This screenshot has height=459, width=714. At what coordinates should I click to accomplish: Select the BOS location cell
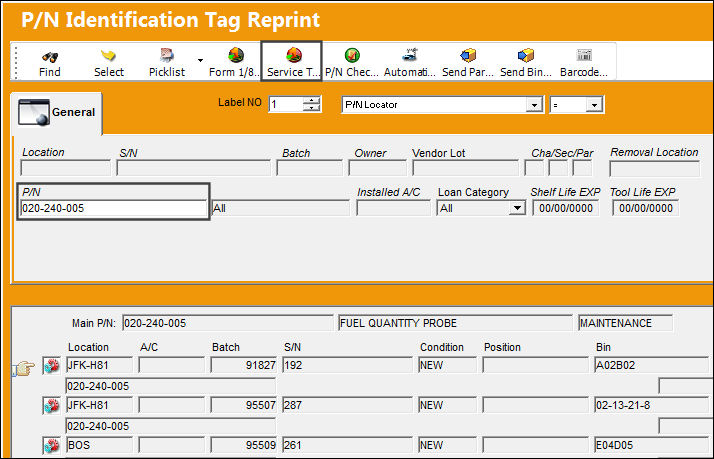[x=99, y=445]
